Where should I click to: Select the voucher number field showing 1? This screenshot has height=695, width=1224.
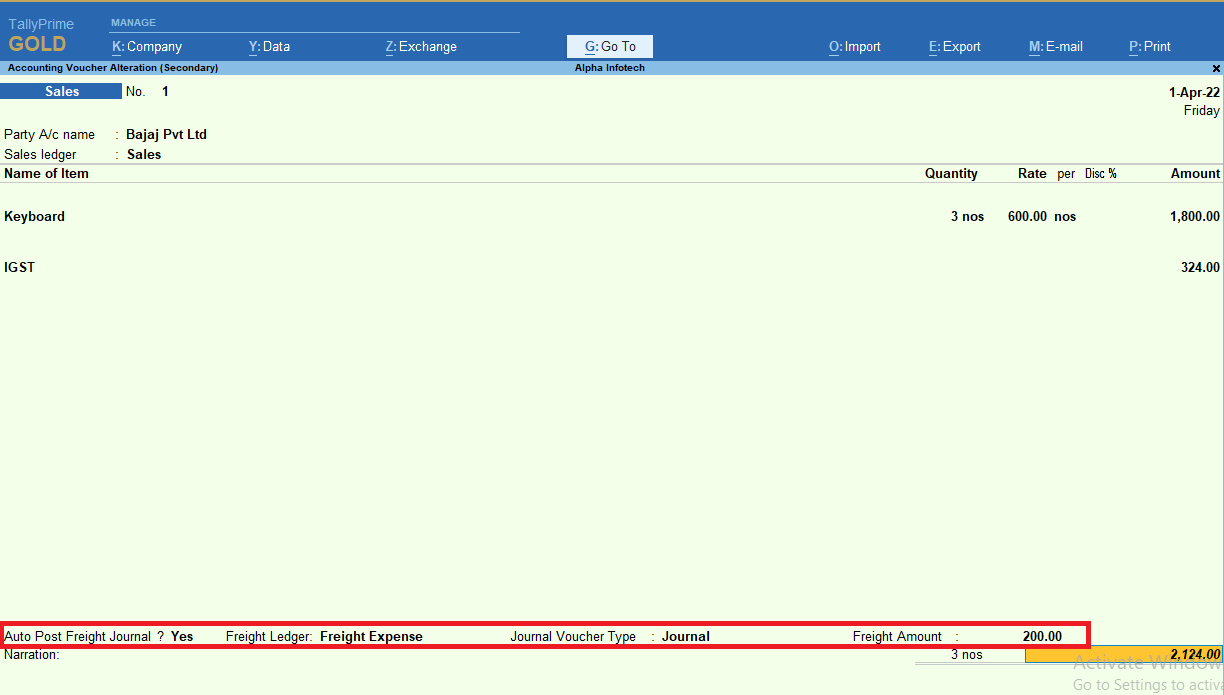coord(165,90)
